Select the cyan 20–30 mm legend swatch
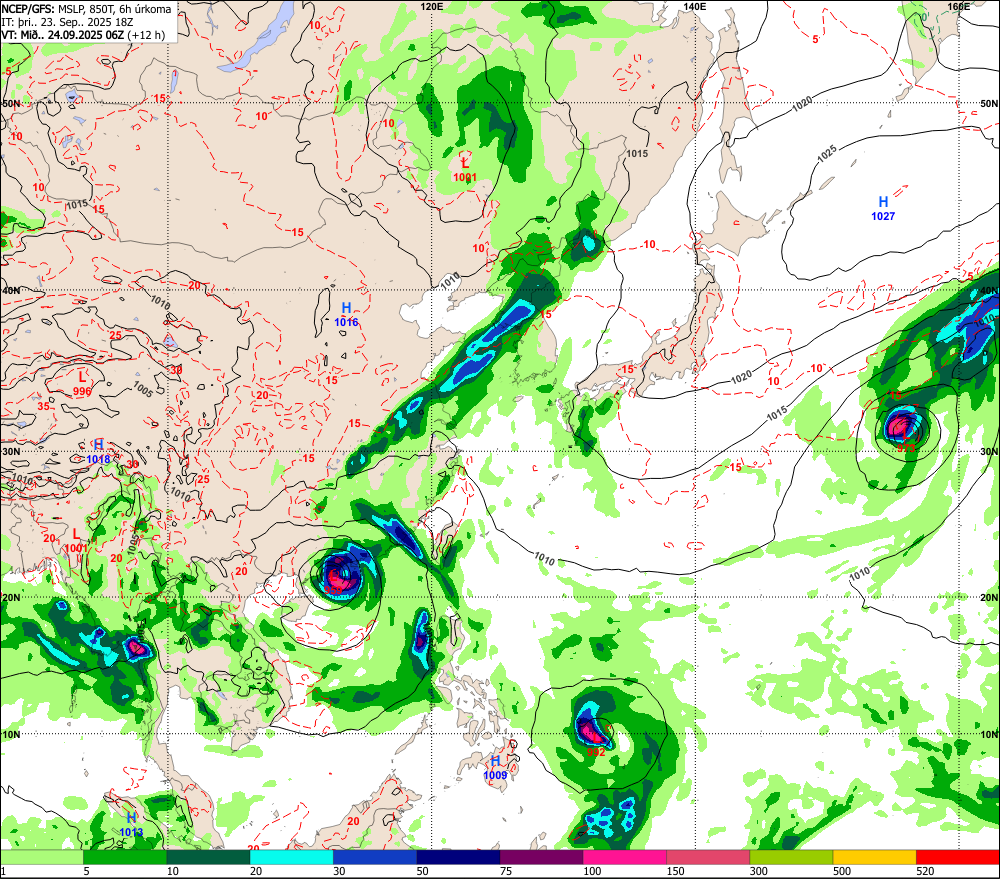This screenshot has width=1000, height=879. click(x=291, y=857)
